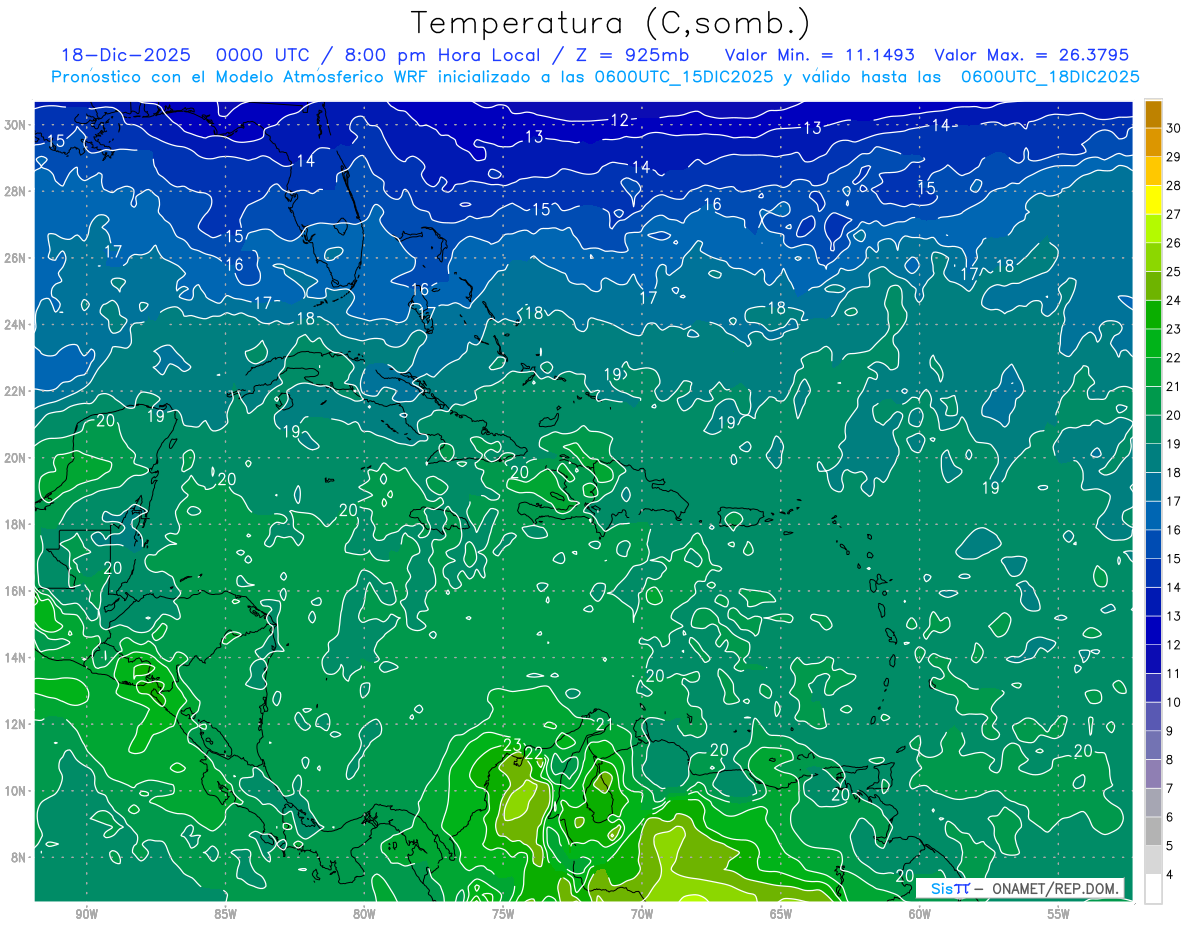Image resolution: width=1200 pixels, height=927 pixels.
Task: Click the legend value 27 on the color scale
Action: (x=1174, y=213)
